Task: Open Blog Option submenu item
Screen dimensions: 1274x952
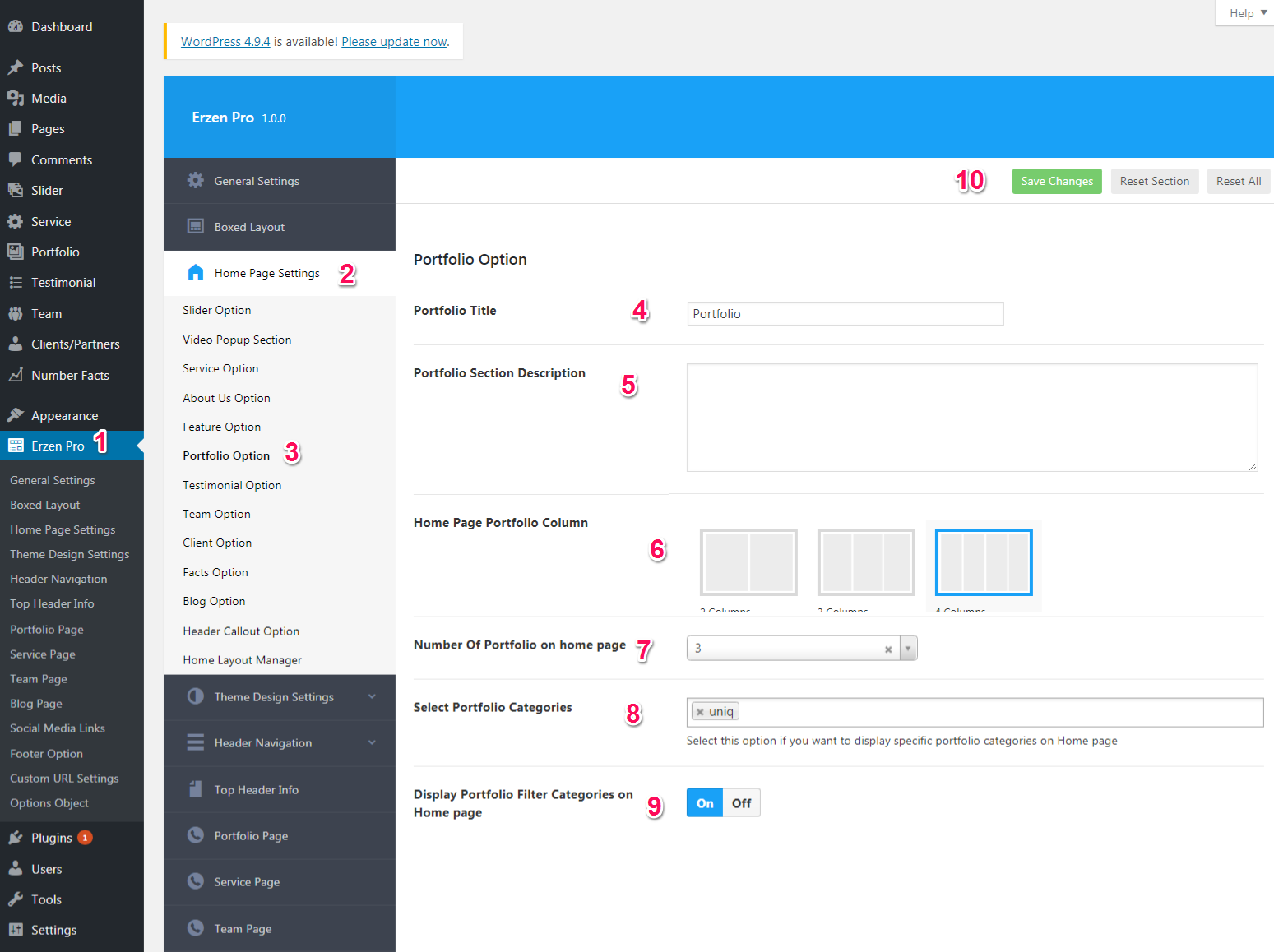Action: coord(214,601)
